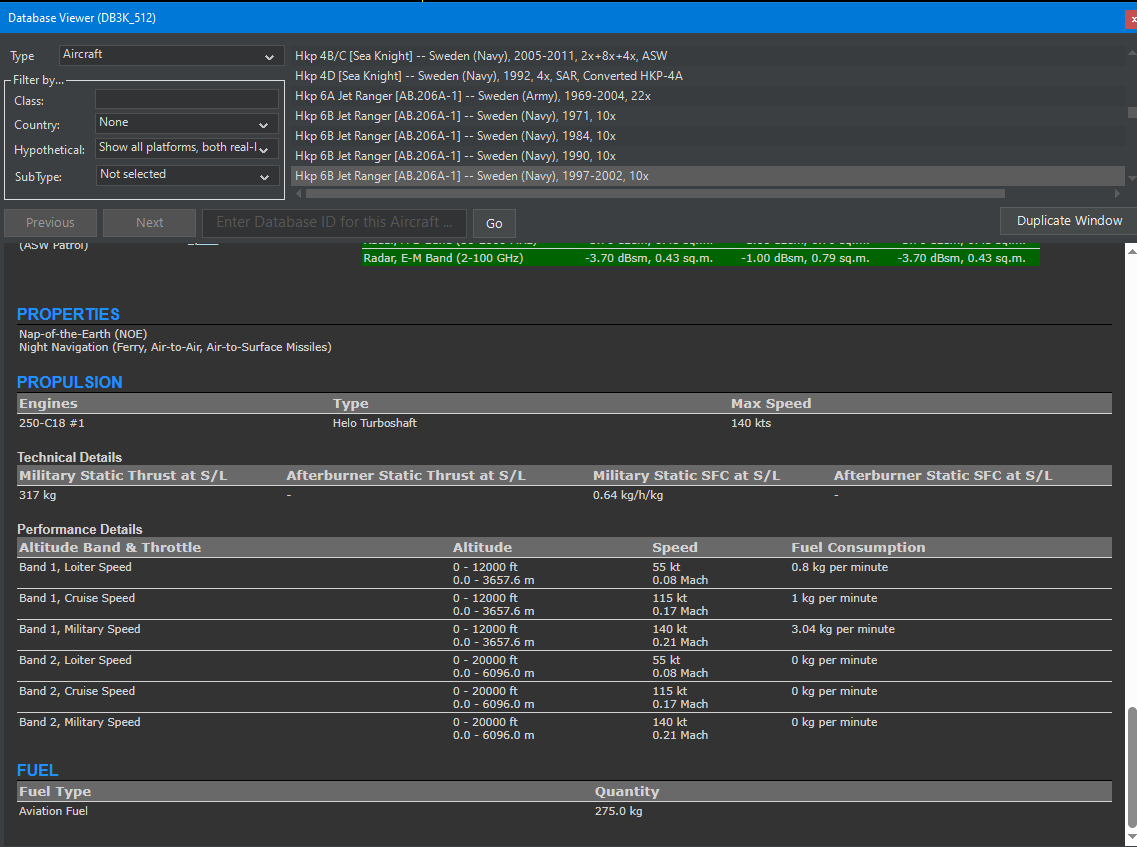Image resolution: width=1137 pixels, height=847 pixels.
Task: Click the Band 2, Loiter Speed row
Action: [x=564, y=666]
